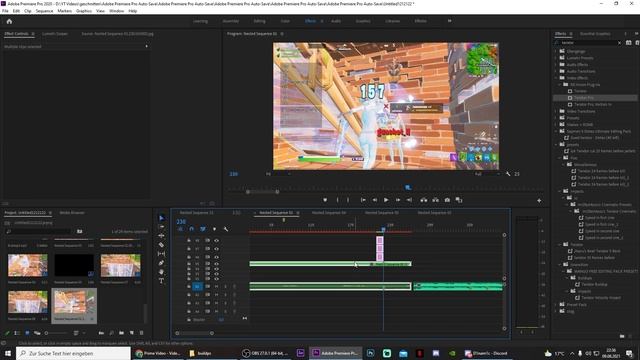Play the sequence in program monitor
Image resolution: width=640 pixels, height=360 pixels.
tap(386, 200)
